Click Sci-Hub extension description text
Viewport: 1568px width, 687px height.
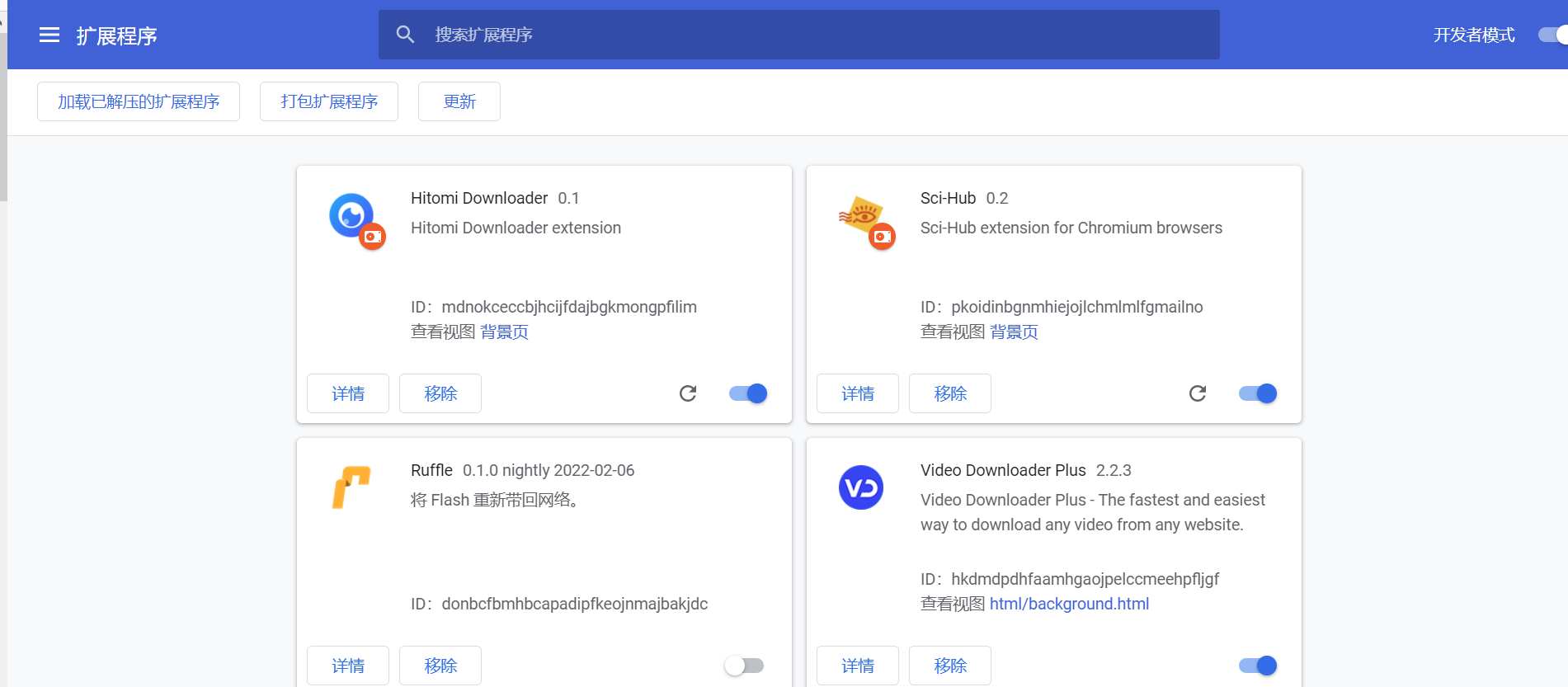pyautogui.click(x=1071, y=228)
